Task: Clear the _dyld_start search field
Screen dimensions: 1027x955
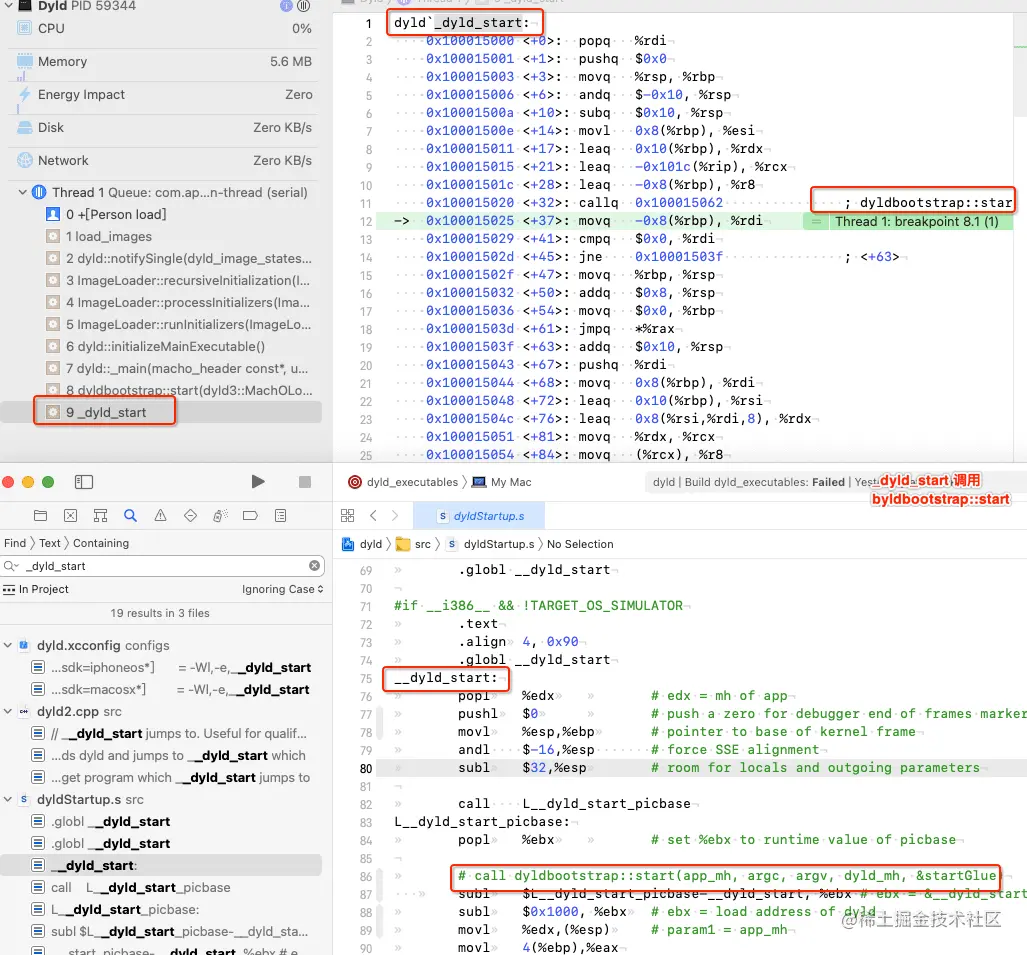Action: [314, 565]
